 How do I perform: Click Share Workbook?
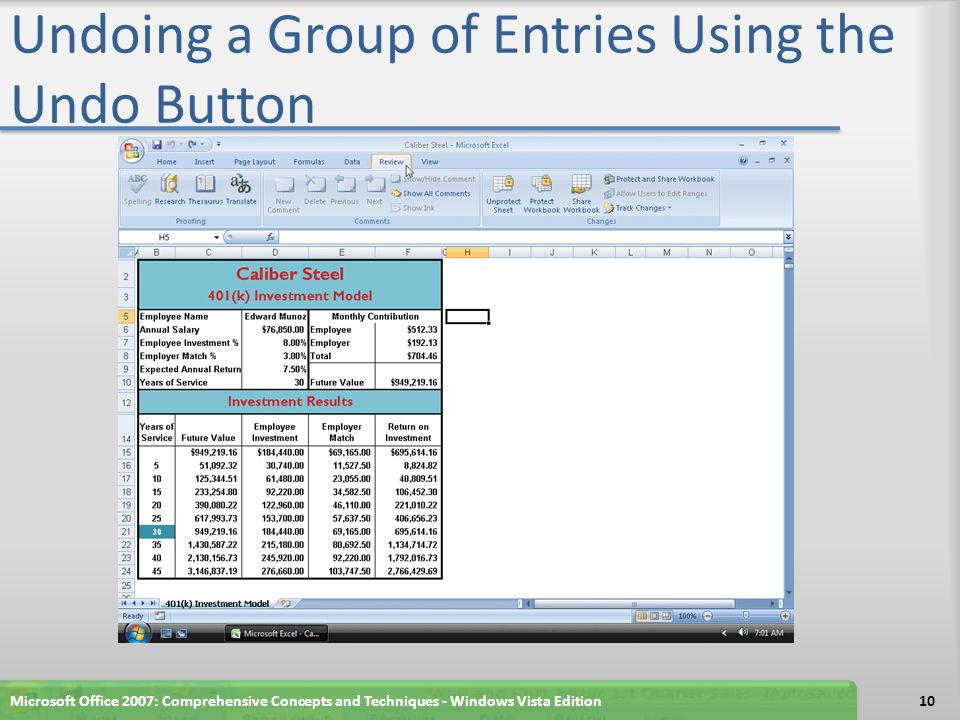581,194
